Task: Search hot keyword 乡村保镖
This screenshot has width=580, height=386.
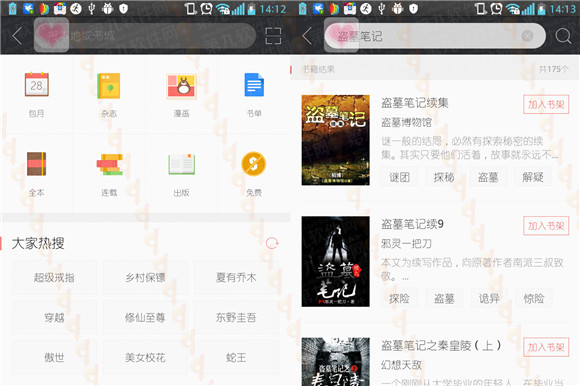Action: tap(145, 277)
